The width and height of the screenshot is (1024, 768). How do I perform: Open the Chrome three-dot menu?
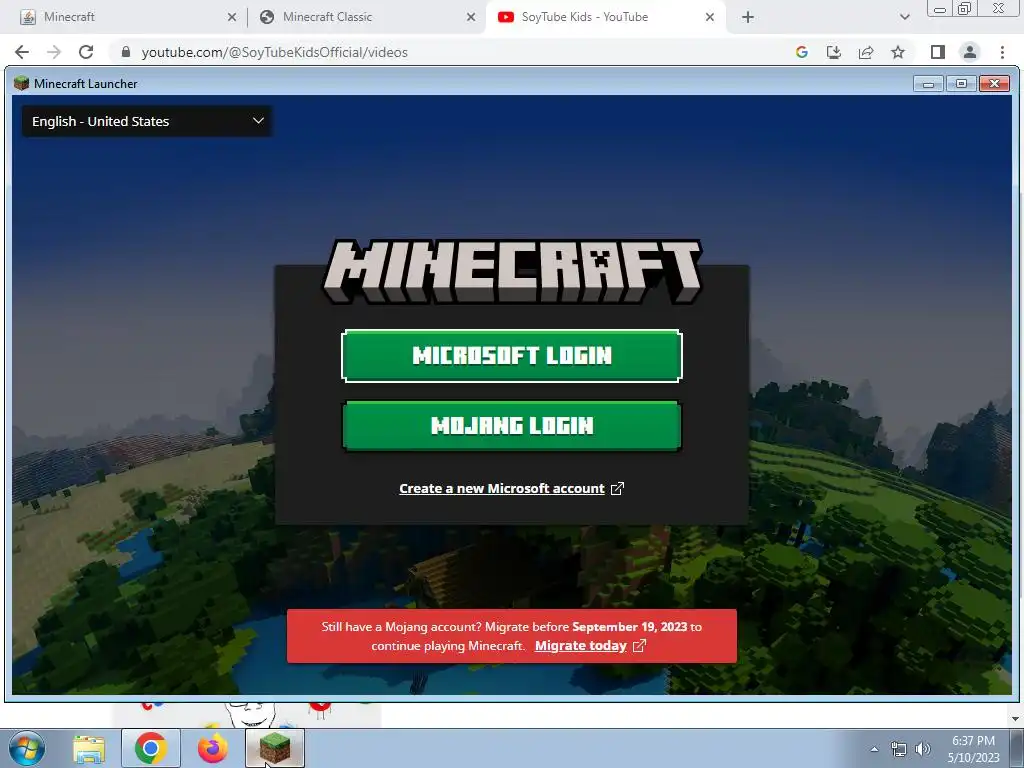1002,52
